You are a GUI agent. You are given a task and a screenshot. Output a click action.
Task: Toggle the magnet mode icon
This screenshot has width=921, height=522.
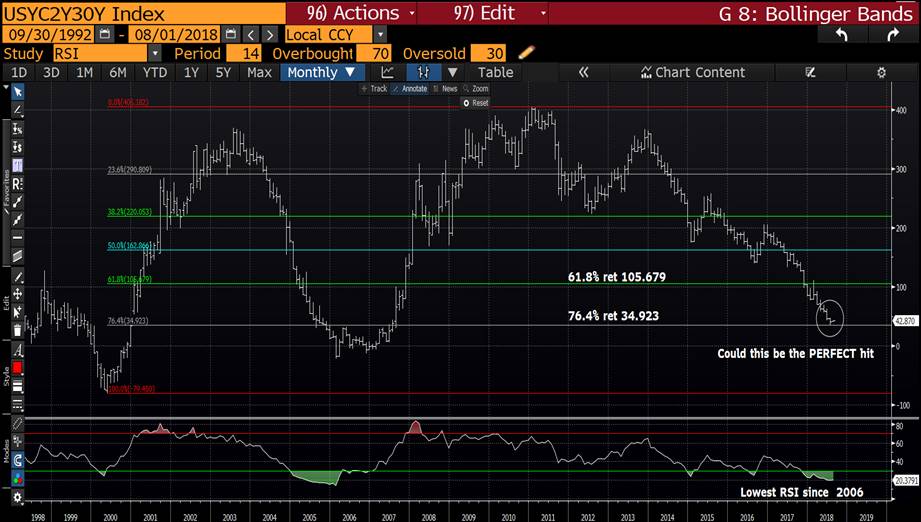pyautogui.click(x=18, y=460)
